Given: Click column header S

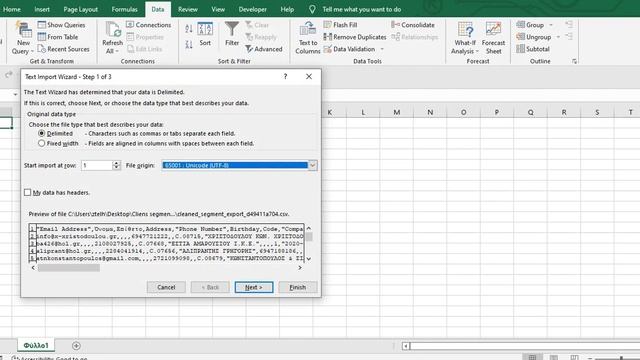Looking at the screenshot, I should tap(597, 112).
